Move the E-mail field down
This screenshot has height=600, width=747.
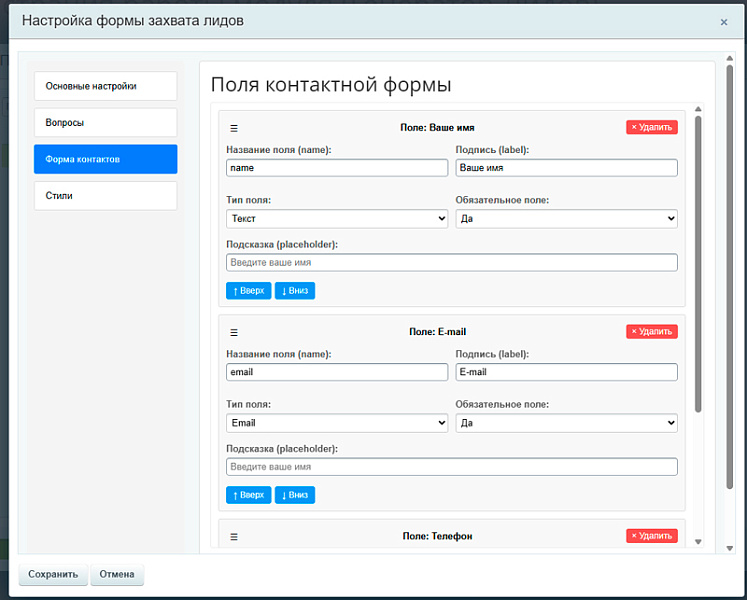[x=295, y=495]
